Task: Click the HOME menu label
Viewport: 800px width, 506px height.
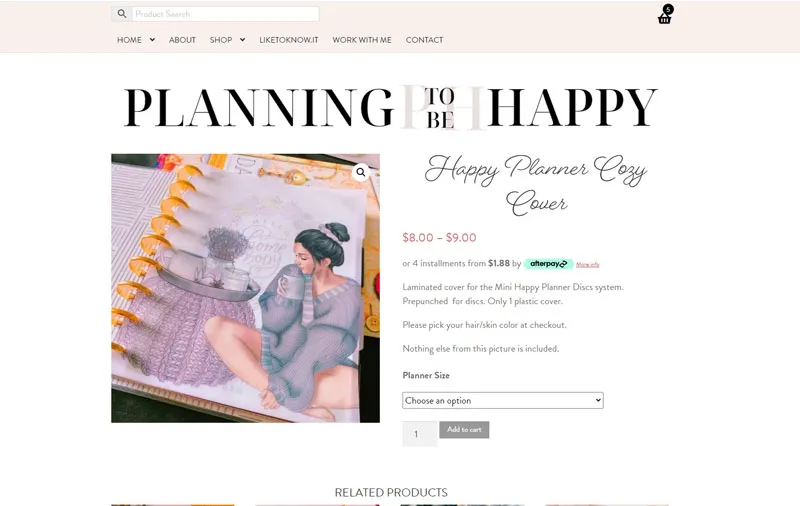Action: coord(129,40)
